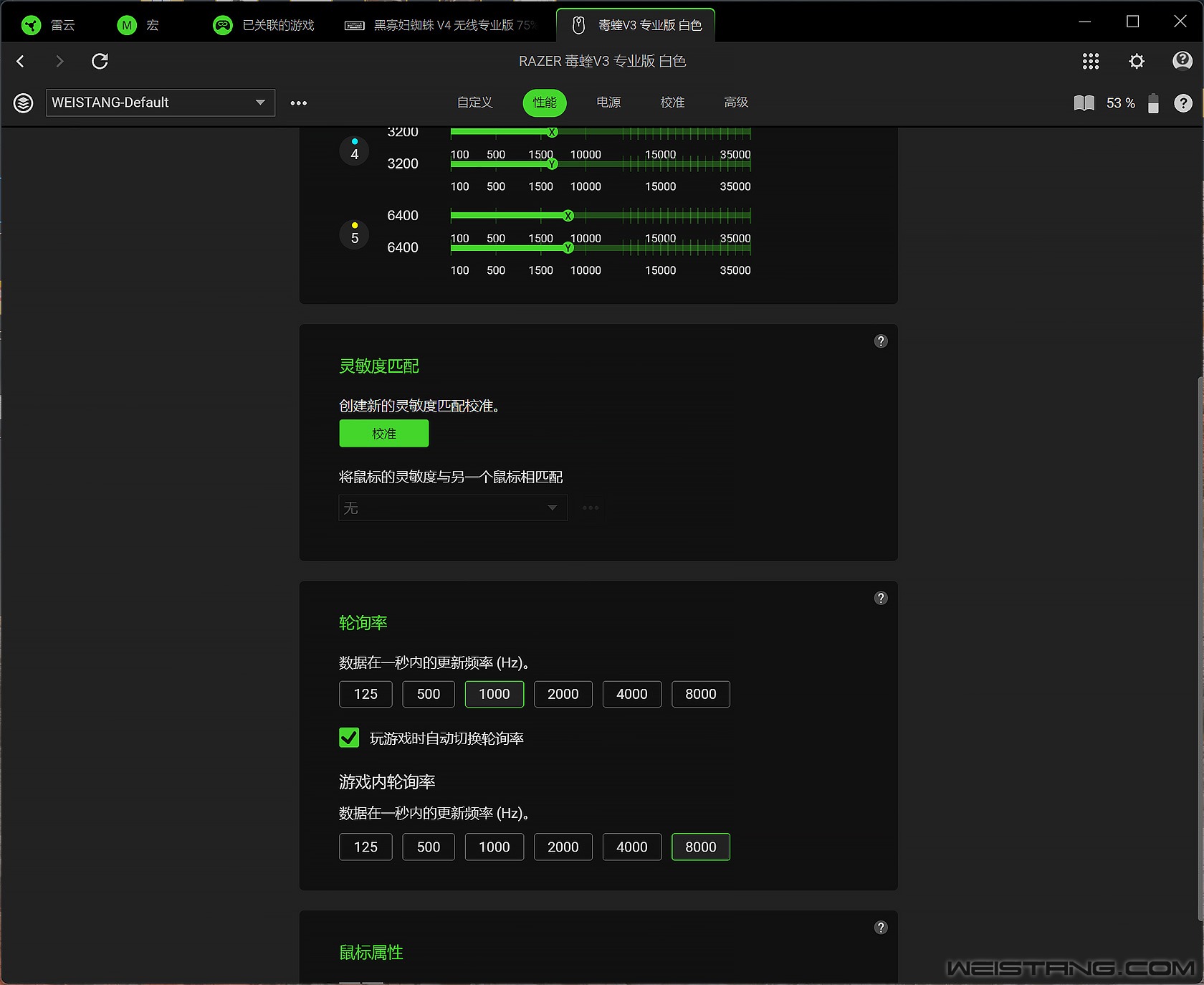Go back with the left arrow
The height and width of the screenshot is (985, 1204).
21,62
